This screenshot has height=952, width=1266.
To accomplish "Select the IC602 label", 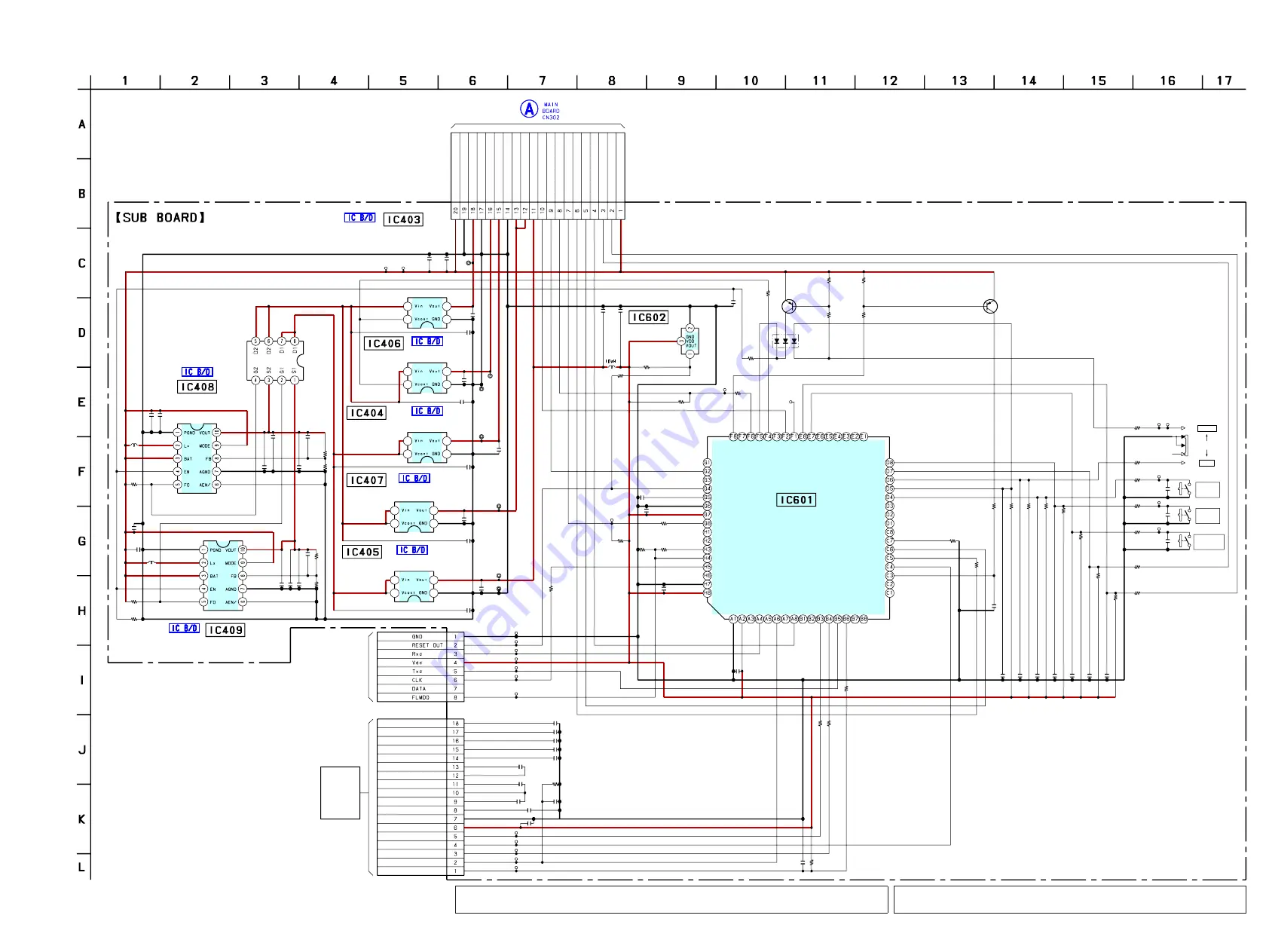I will (649, 317).
